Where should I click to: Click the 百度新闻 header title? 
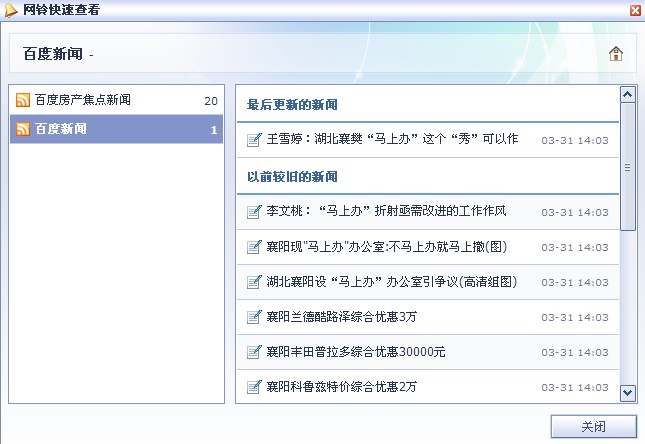pyautogui.click(x=53, y=54)
